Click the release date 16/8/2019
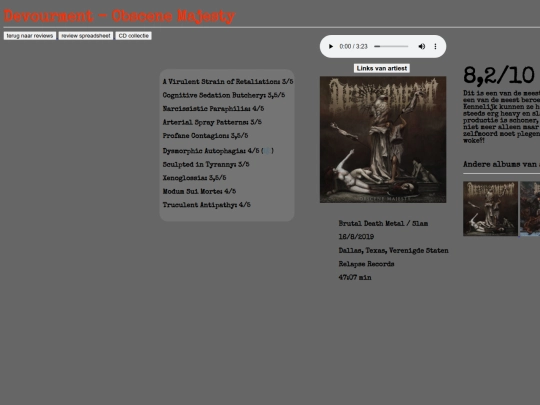Image resolution: width=540 pixels, height=405 pixels. [356, 237]
